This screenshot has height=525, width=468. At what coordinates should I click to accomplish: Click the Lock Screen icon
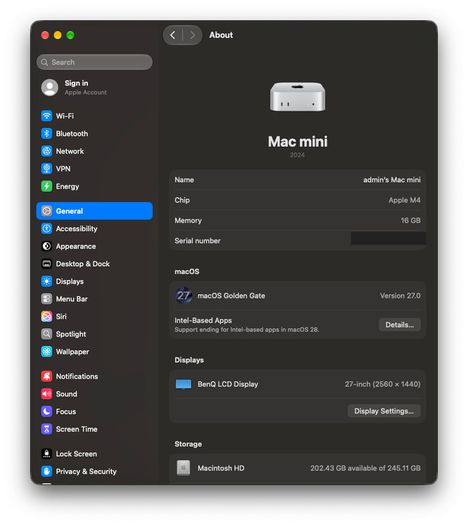pyautogui.click(x=47, y=454)
